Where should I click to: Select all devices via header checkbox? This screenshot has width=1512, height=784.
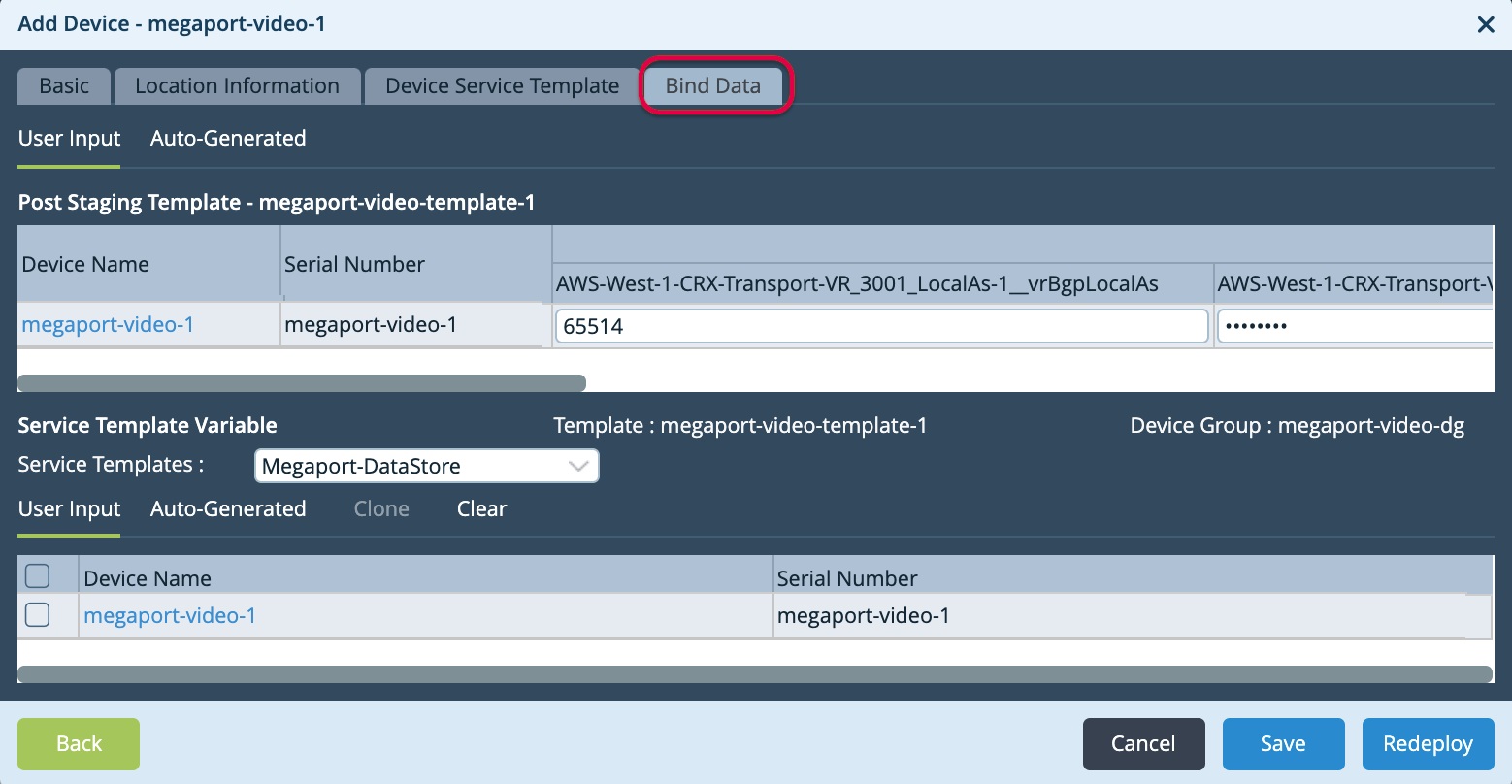pos(36,574)
